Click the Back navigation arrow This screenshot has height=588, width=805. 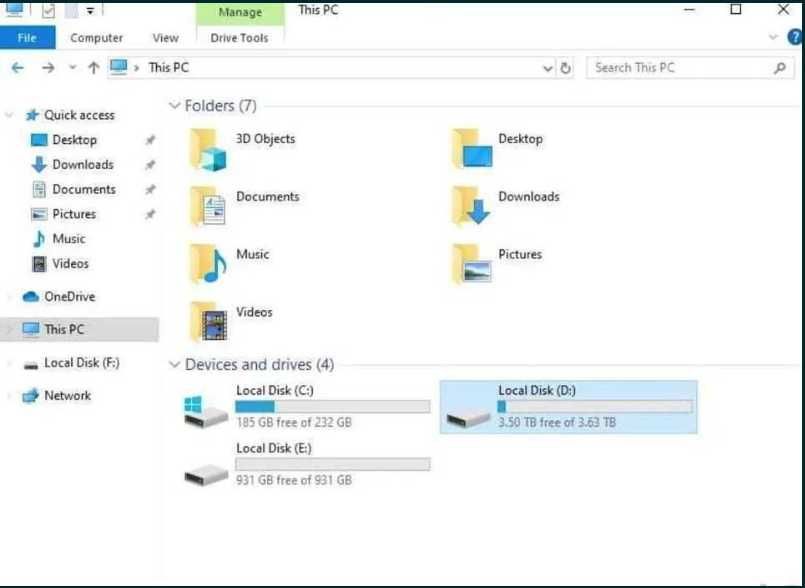(17, 68)
